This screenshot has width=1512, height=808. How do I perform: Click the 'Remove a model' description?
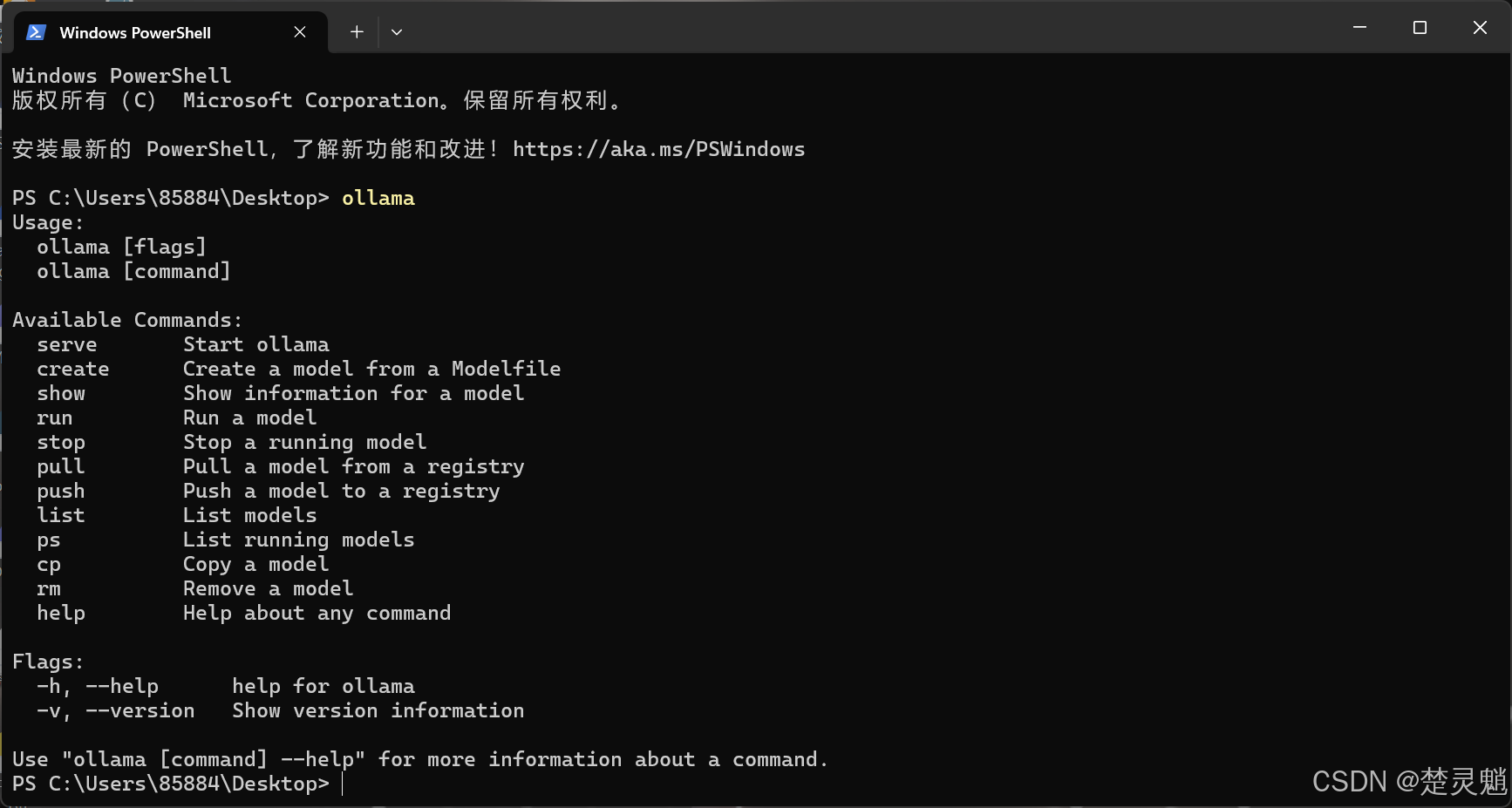pos(269,588)
